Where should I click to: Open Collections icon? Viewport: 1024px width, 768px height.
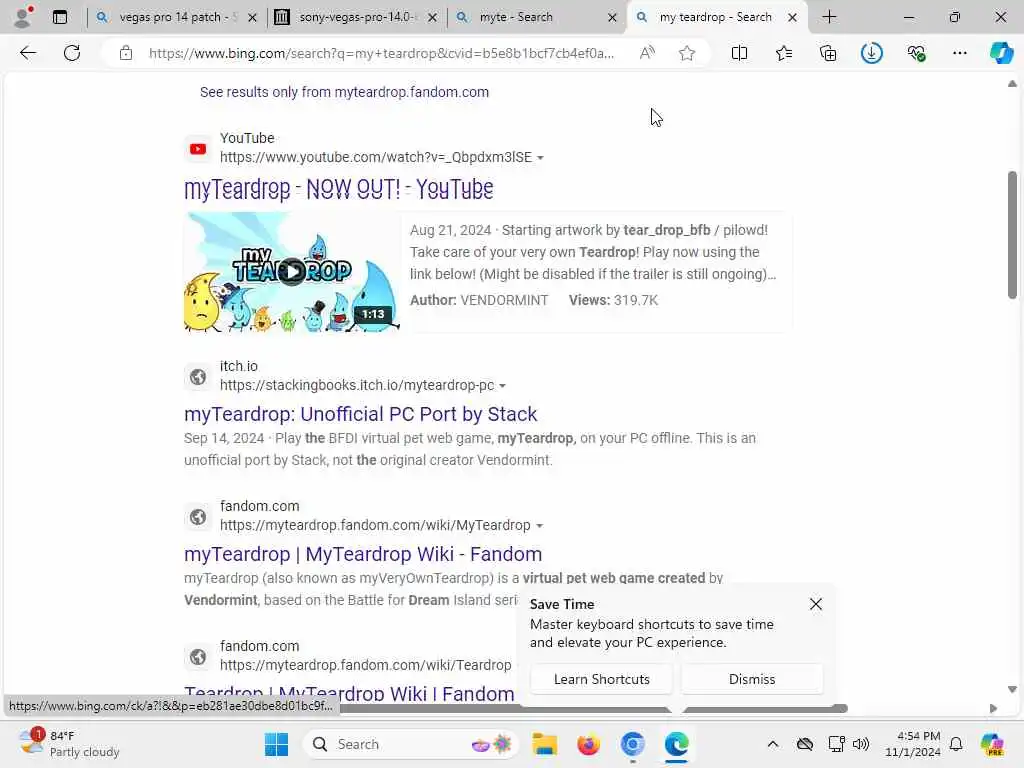point(828,53)
